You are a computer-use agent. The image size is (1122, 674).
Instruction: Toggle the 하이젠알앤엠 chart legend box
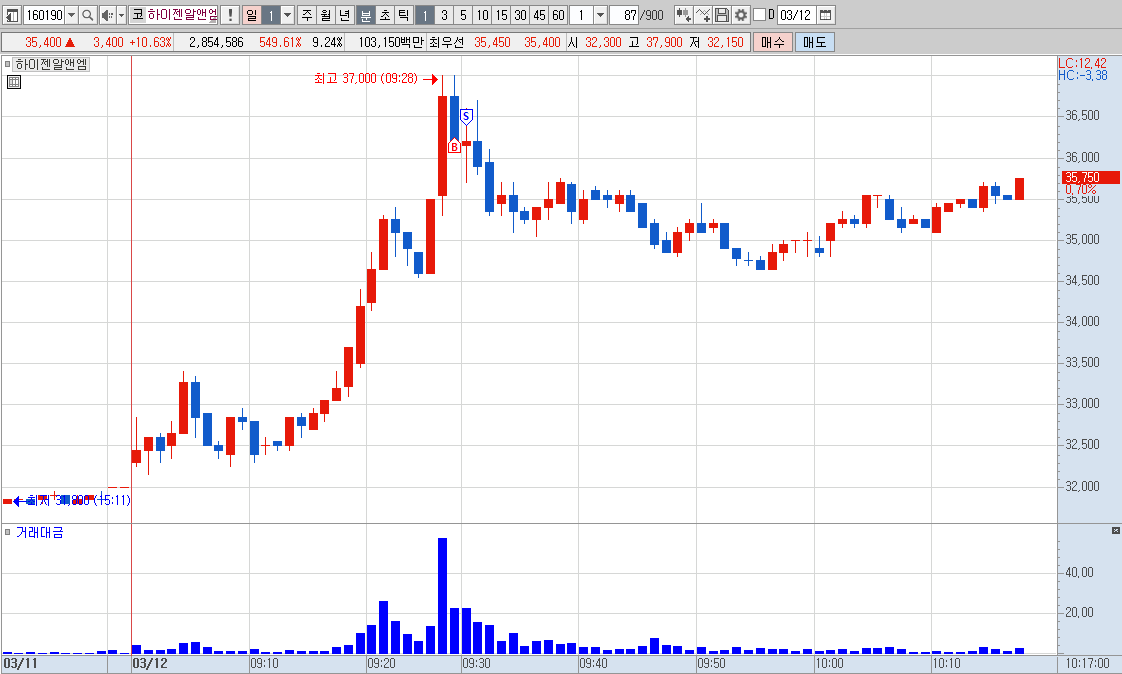(8, 64)
